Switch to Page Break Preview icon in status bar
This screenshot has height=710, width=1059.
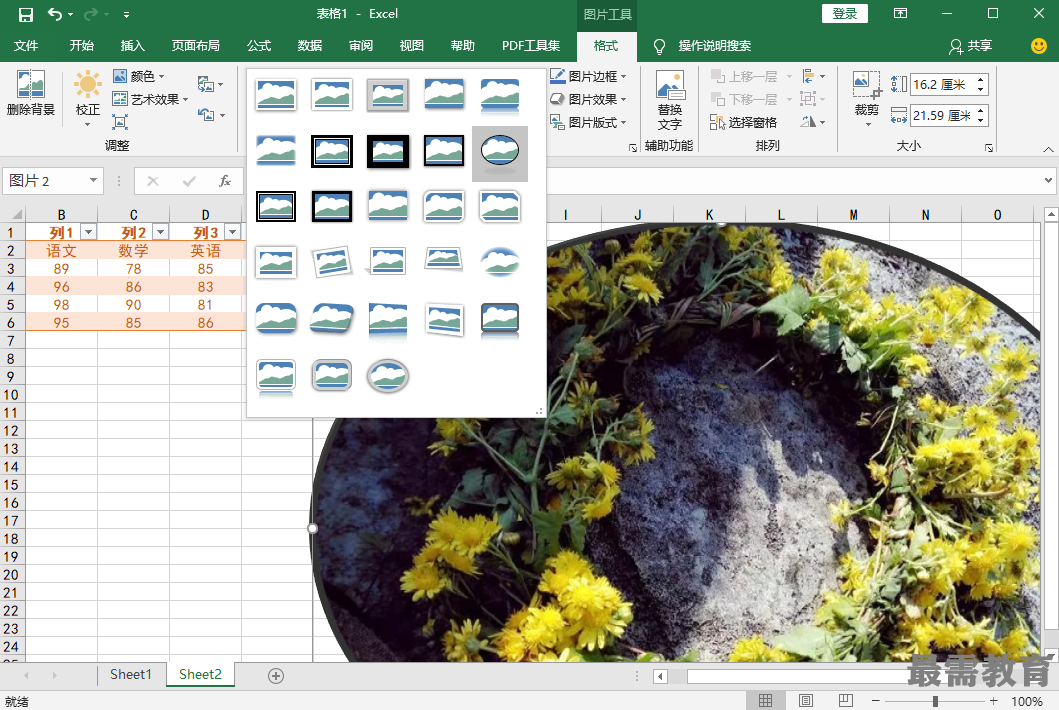click(x=845, y=701)
